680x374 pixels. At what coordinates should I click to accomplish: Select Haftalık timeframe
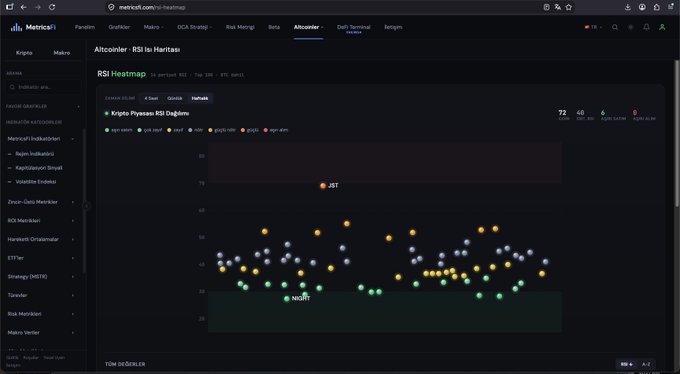click(200, 98)
